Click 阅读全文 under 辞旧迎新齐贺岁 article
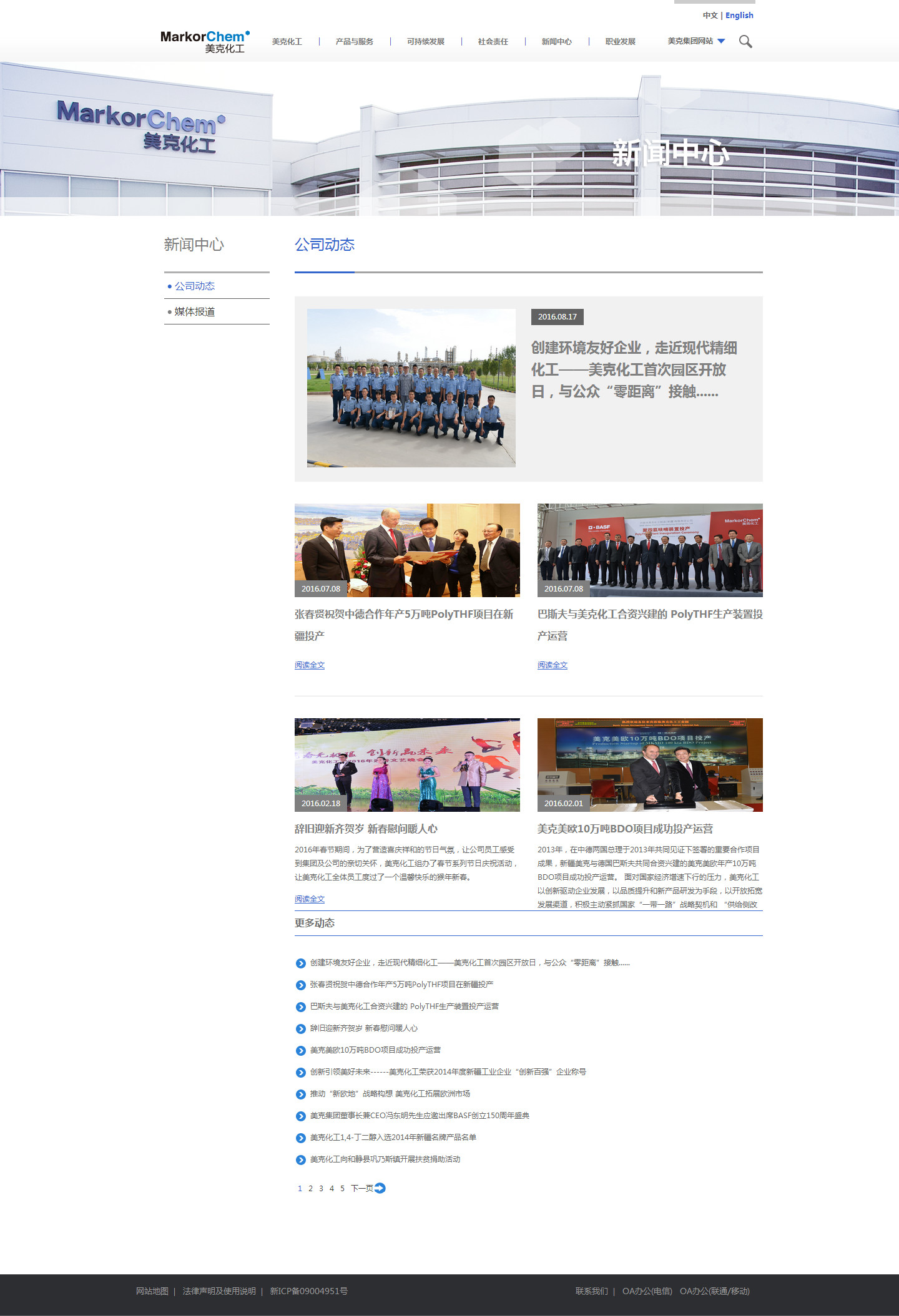Image resolution: width=899 pixels, height=1316 pixels. coord(310,899)
